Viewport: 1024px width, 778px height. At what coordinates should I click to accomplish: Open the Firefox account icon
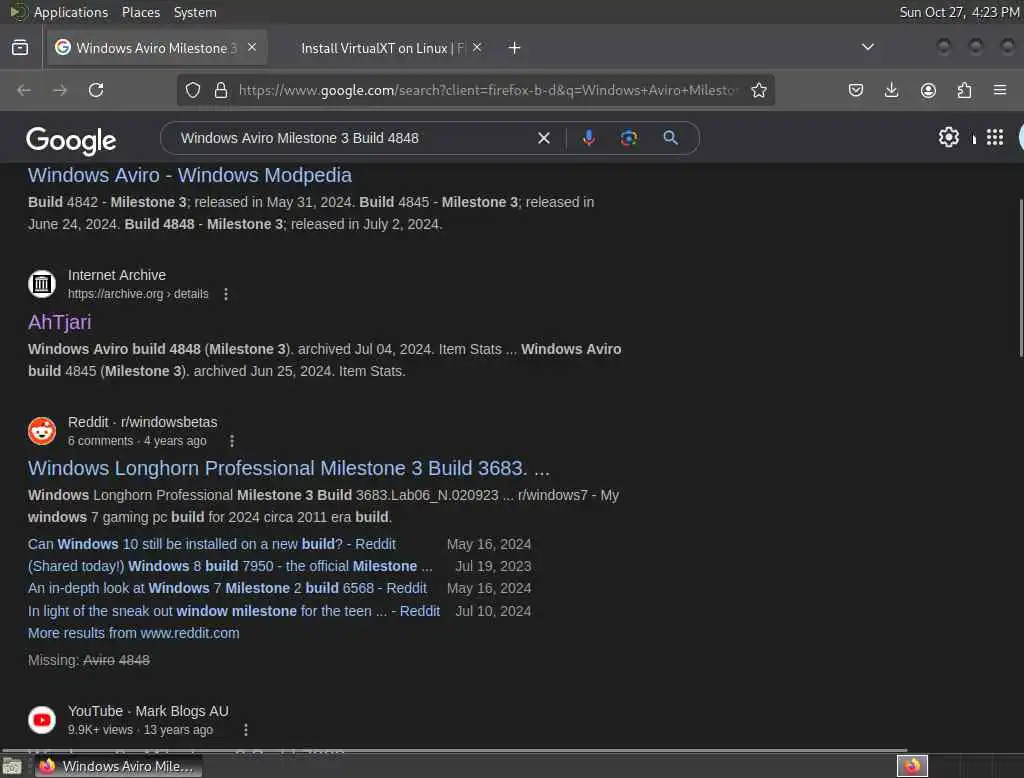tap(928, 90)
